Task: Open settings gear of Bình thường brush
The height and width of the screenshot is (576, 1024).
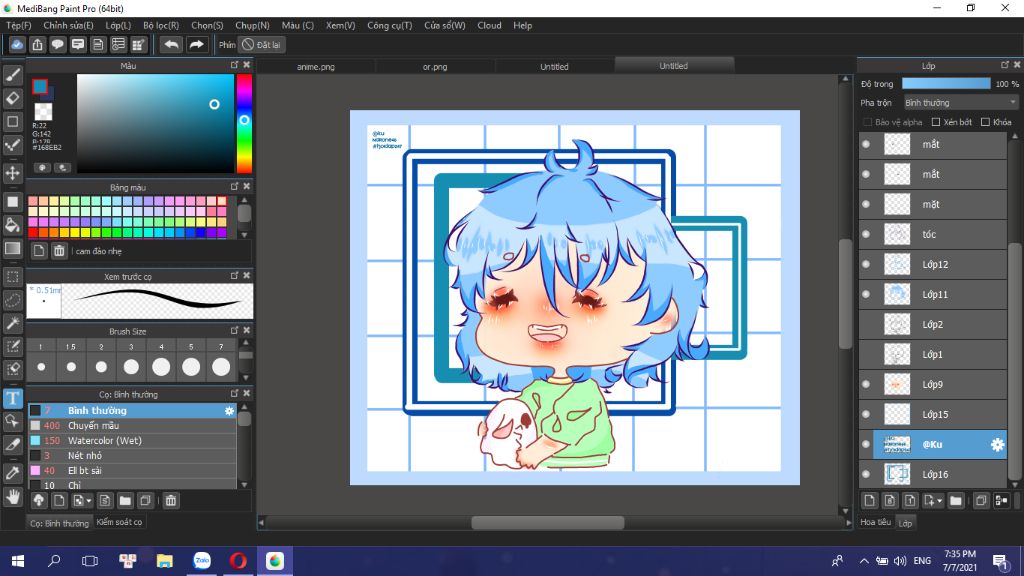Action: point(229,411)
